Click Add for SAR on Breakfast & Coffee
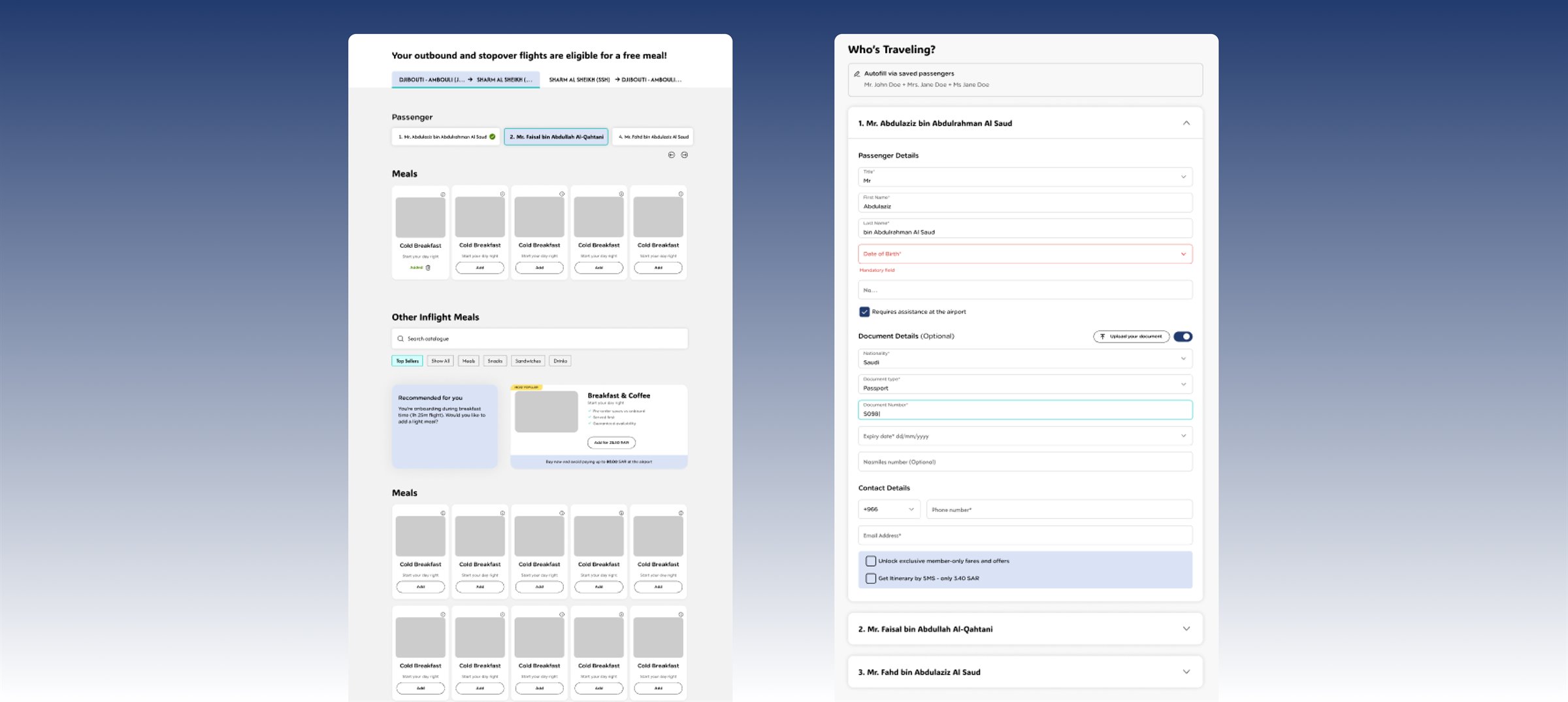 [x=612, y=443]
